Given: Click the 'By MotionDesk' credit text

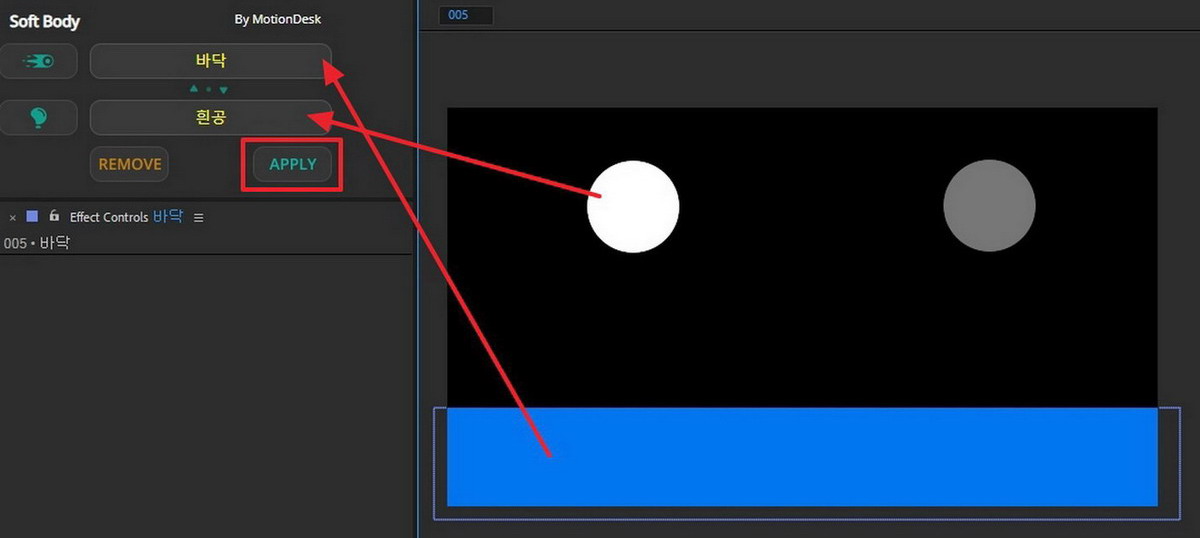Looking at the screenshot, I should pos(278,19).
